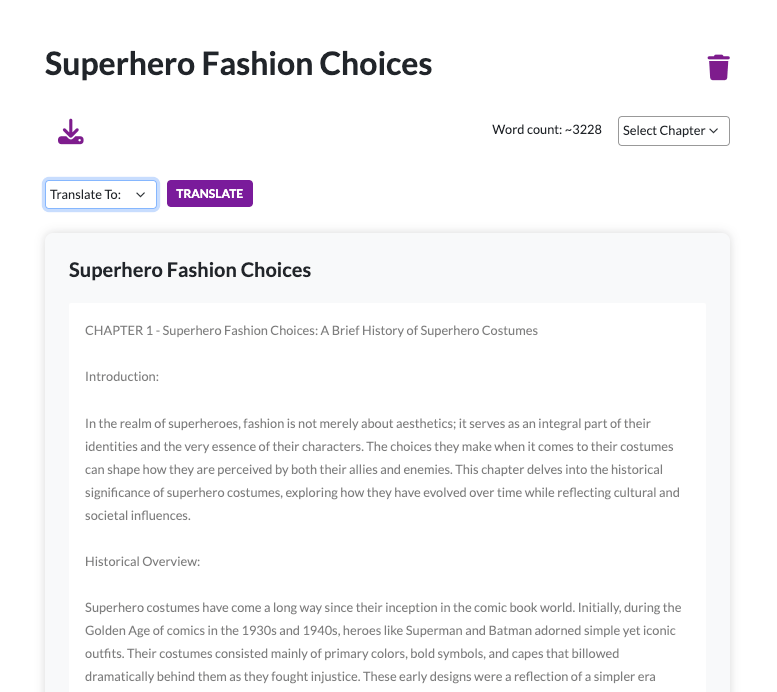This screenshot has height=692, width=777.
Task: Click the Historical Overview: section label
Action: point(142,562)
